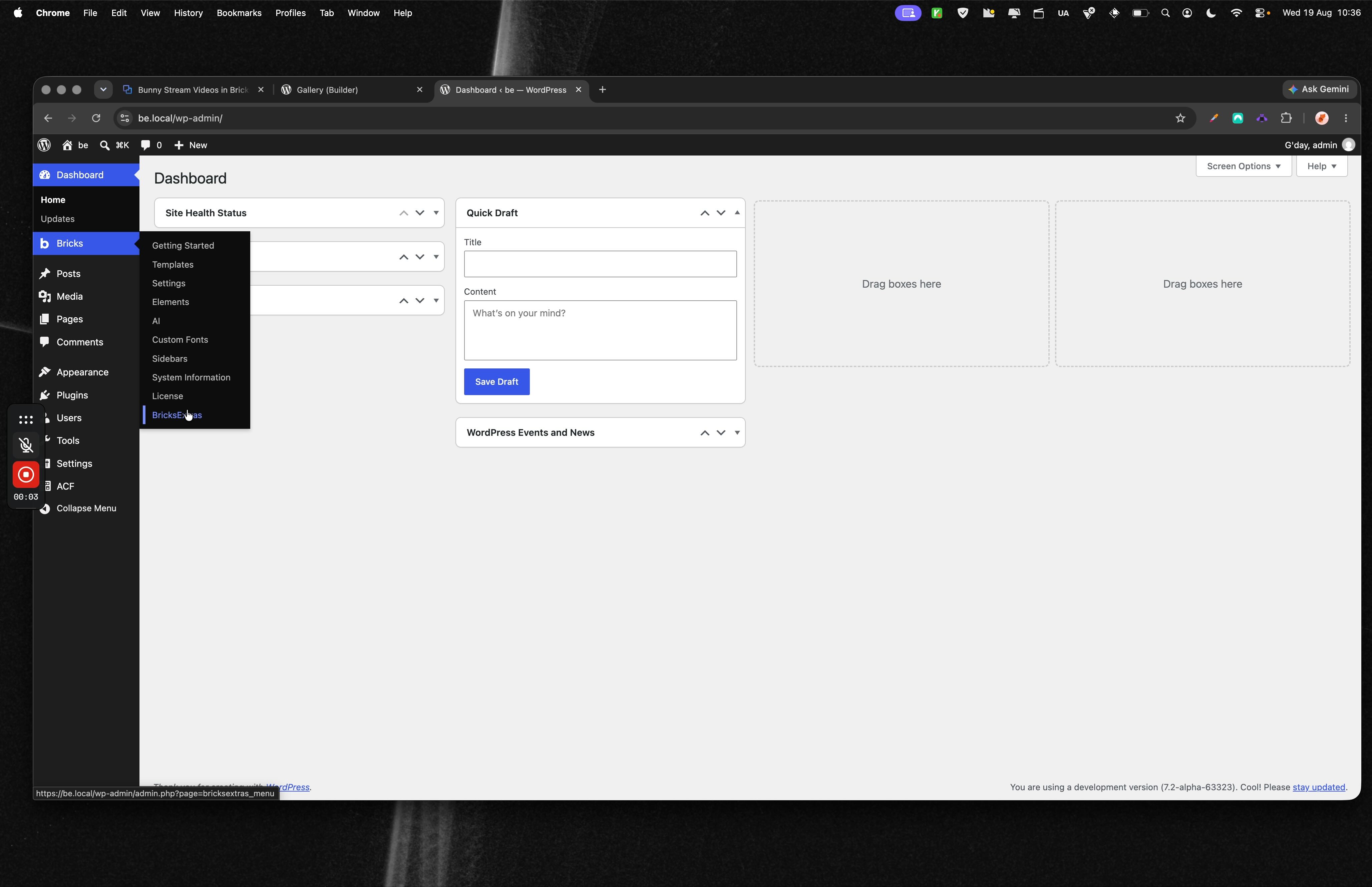Open the comments bubble in admin bar
The height and width of the screenshot is (887, 1372).
[x=151, y=145]
